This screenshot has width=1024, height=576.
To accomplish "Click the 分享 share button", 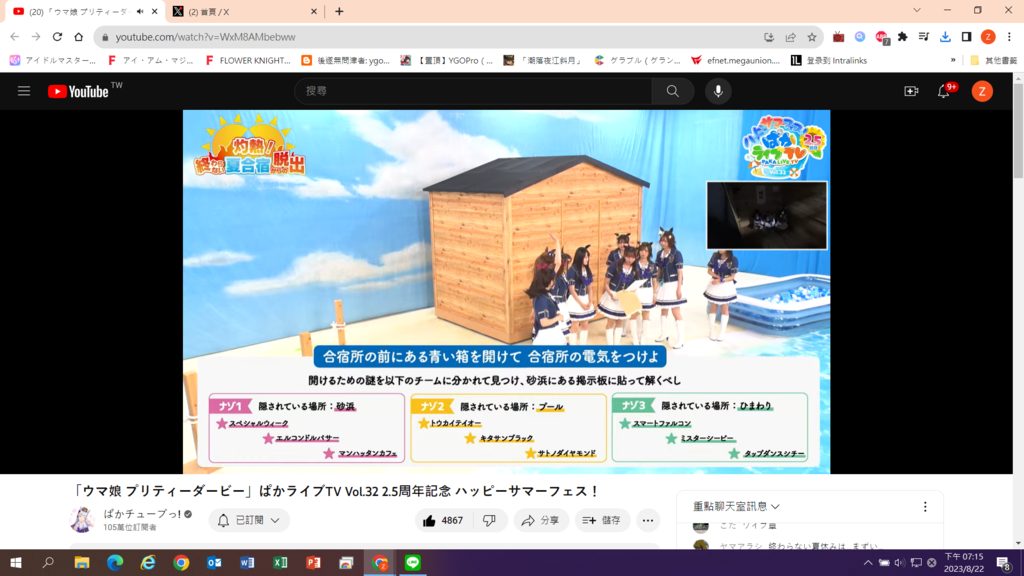I will [x=541, y=520].
